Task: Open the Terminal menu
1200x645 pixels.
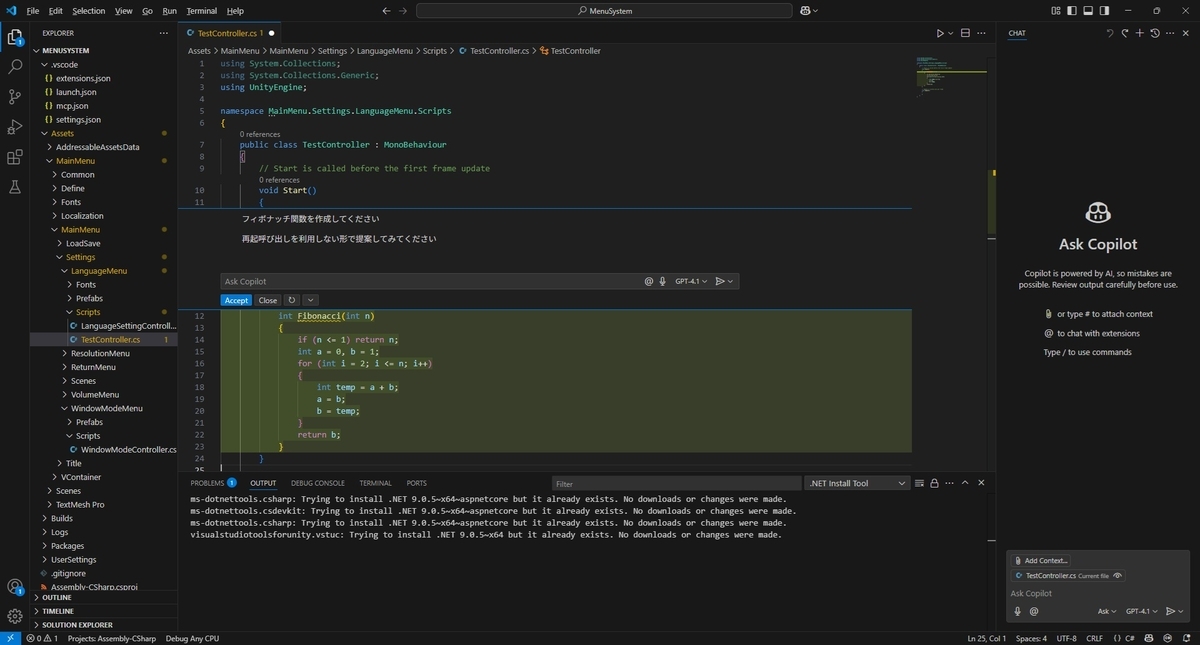Action: pyautogui.click(x=201, y=11)
